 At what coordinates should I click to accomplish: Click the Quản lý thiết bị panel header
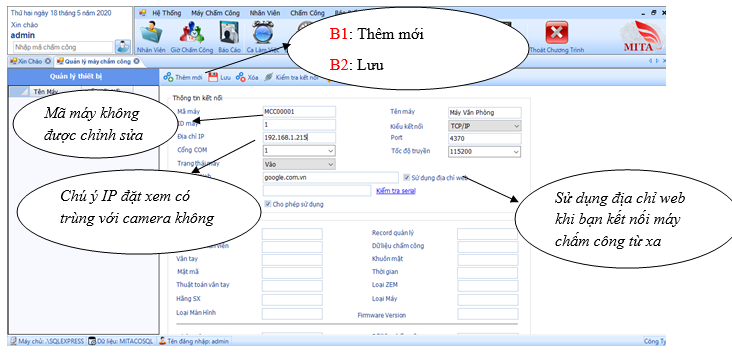(83, 77)
